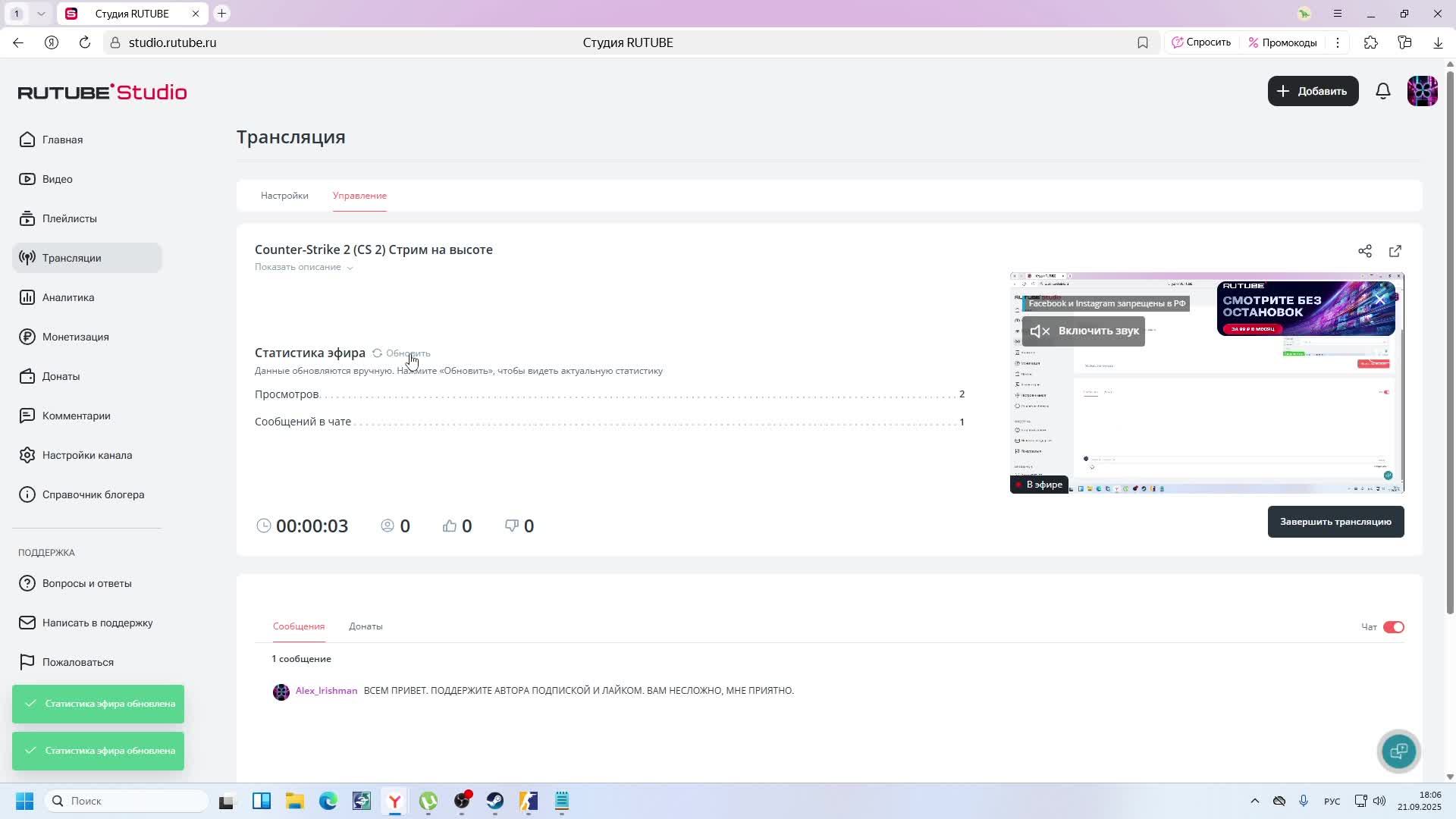Open the Аналитика sidebar section

[68, 297]
